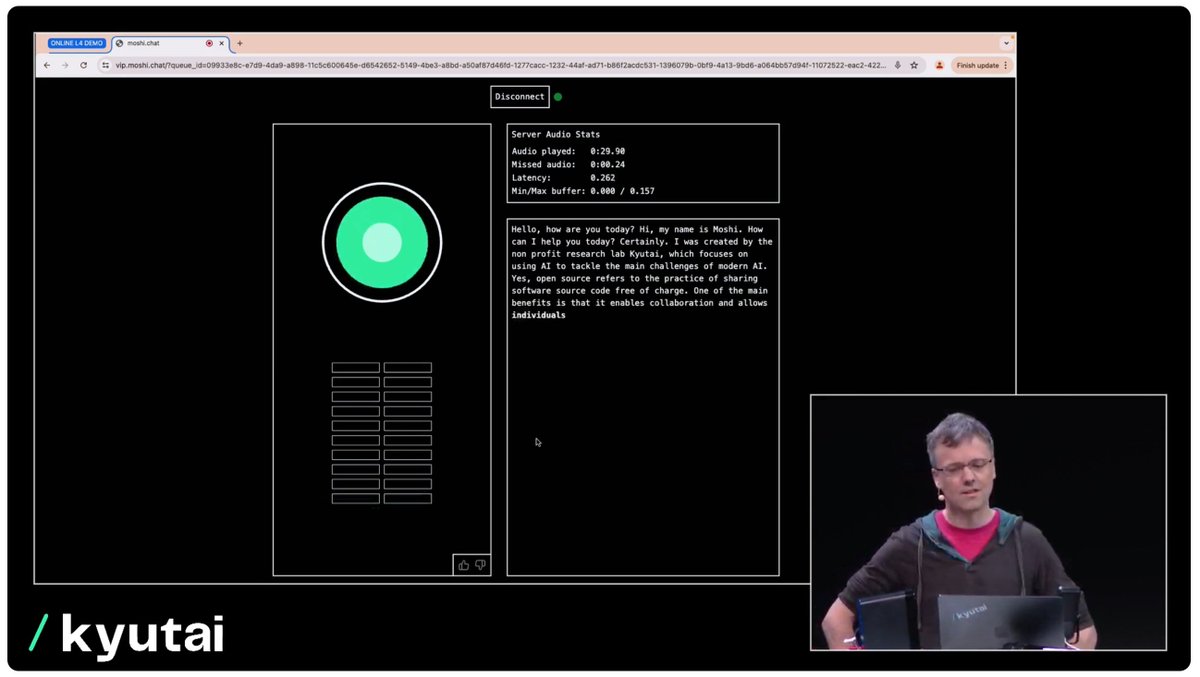
Task: Click the Min/Max buffer 0.000 / 0.157 value
Action: click(x=622, y=190)
